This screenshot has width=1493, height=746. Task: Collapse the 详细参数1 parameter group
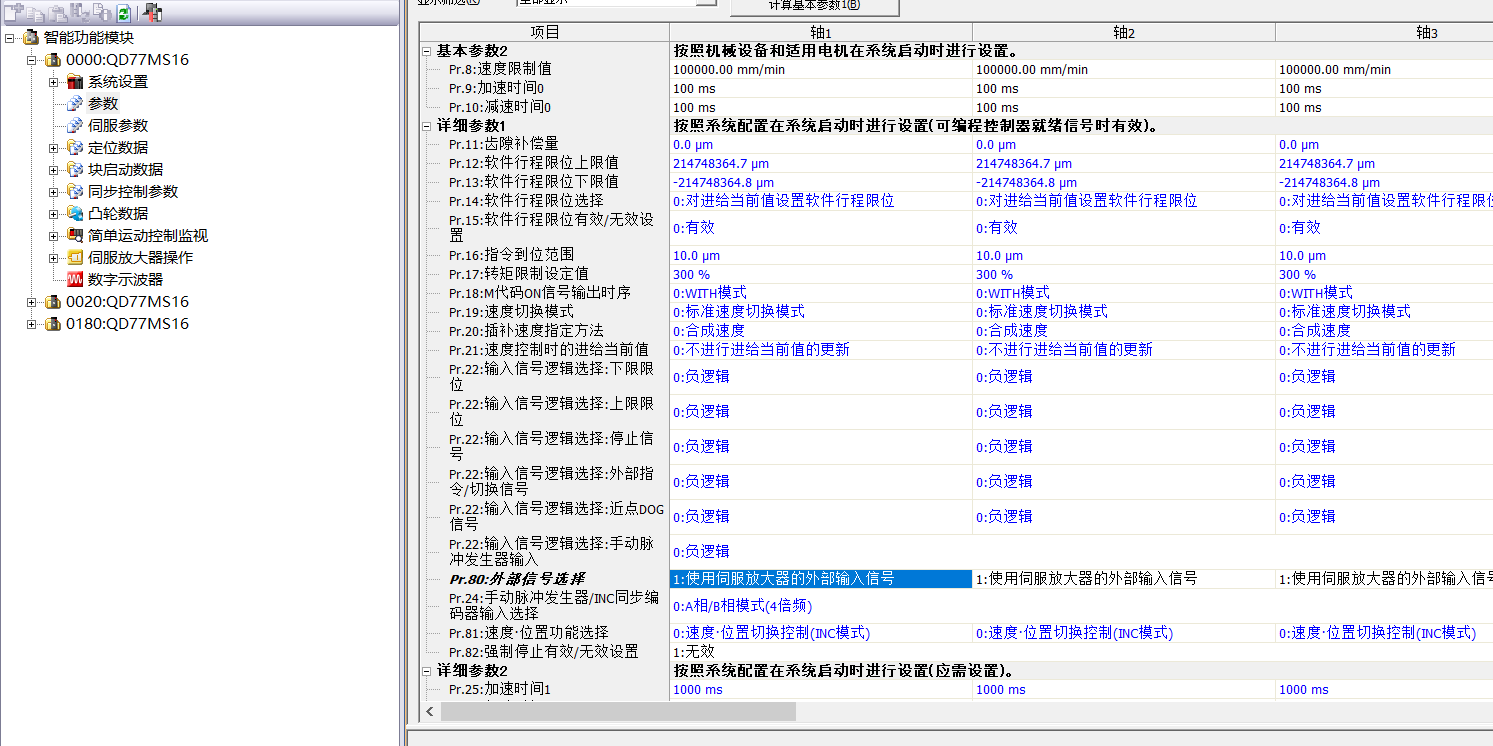tap(427, 126)
